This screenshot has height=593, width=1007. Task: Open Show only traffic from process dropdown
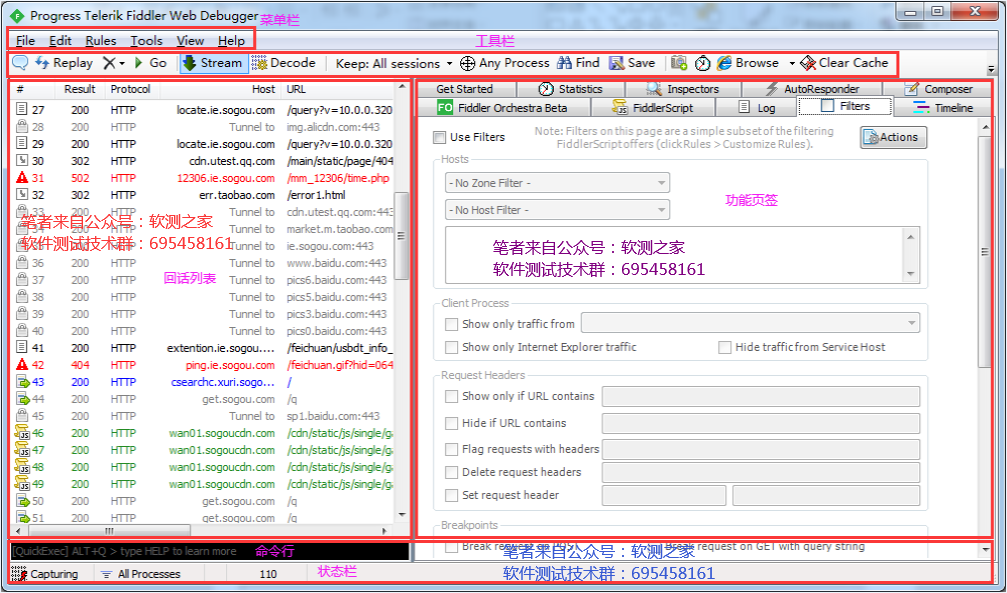[750, 323]
